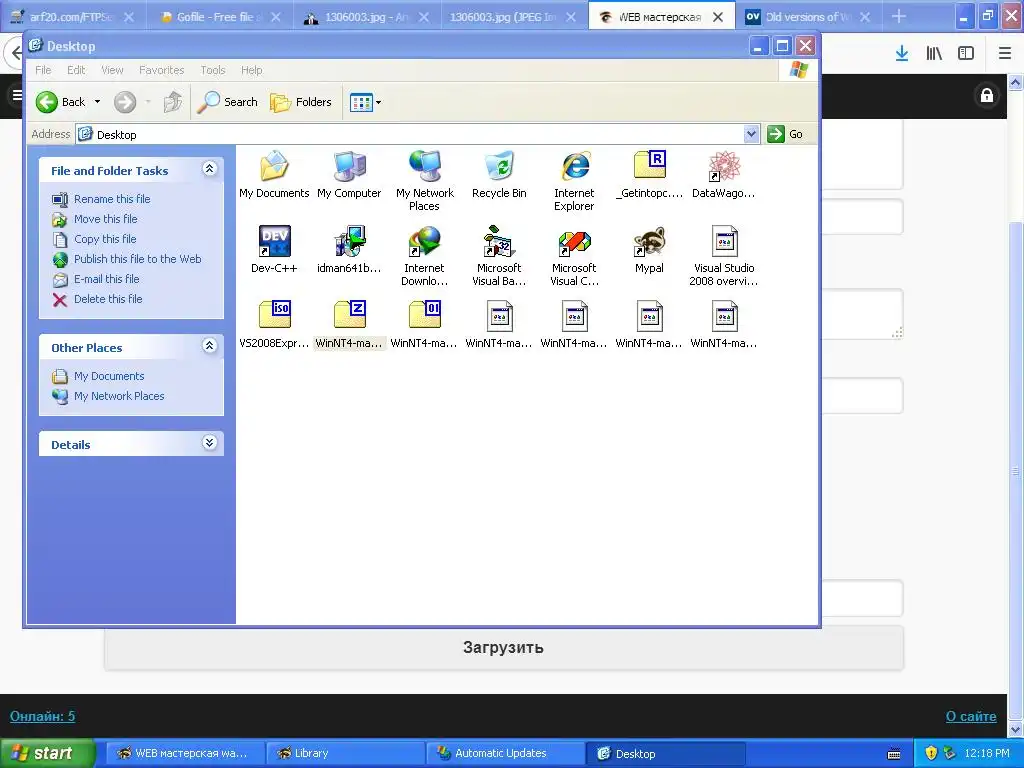This screenshot has height=768, width=1024.
Task: Open the File menu
Action: tap(43, 70)
